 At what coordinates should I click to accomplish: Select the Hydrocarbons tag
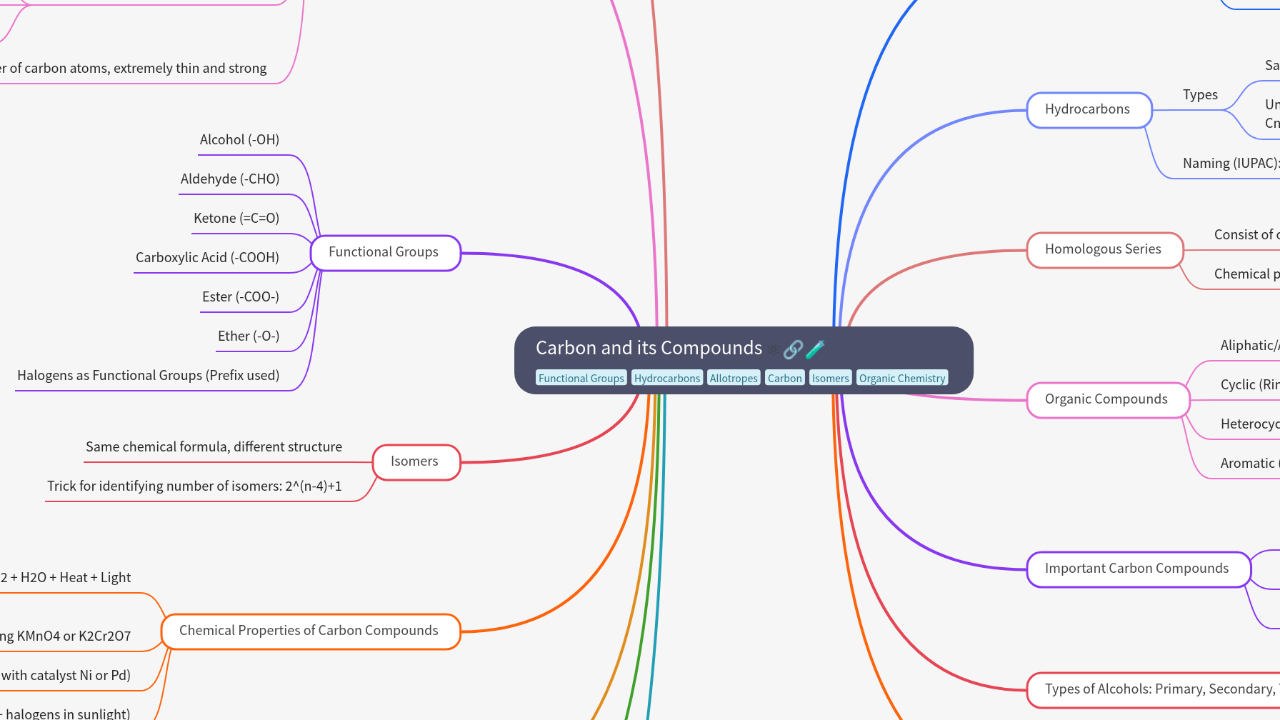(667, 378)
